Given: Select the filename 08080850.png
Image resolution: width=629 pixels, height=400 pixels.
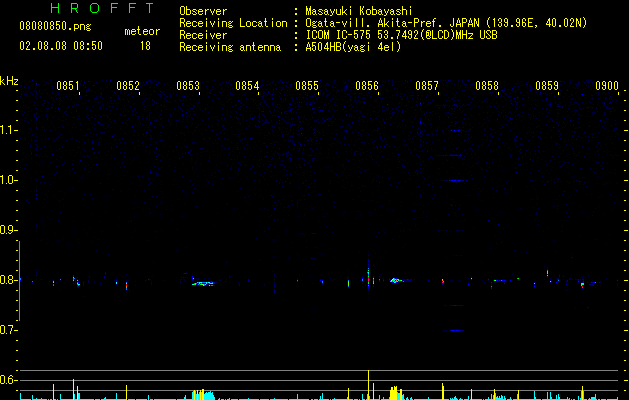Looking at the screenshot, I should [55, 27].
